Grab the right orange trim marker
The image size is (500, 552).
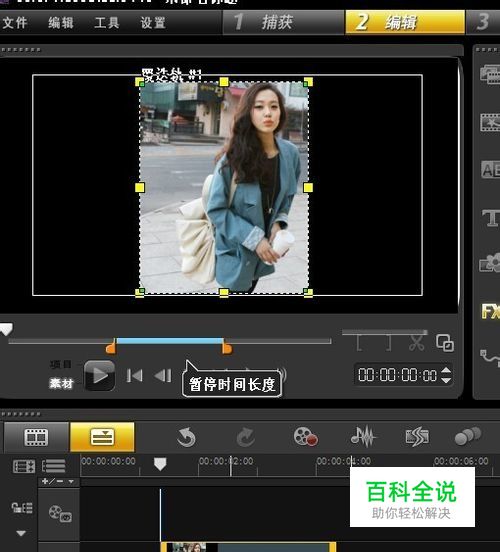[x=227, y=349]
